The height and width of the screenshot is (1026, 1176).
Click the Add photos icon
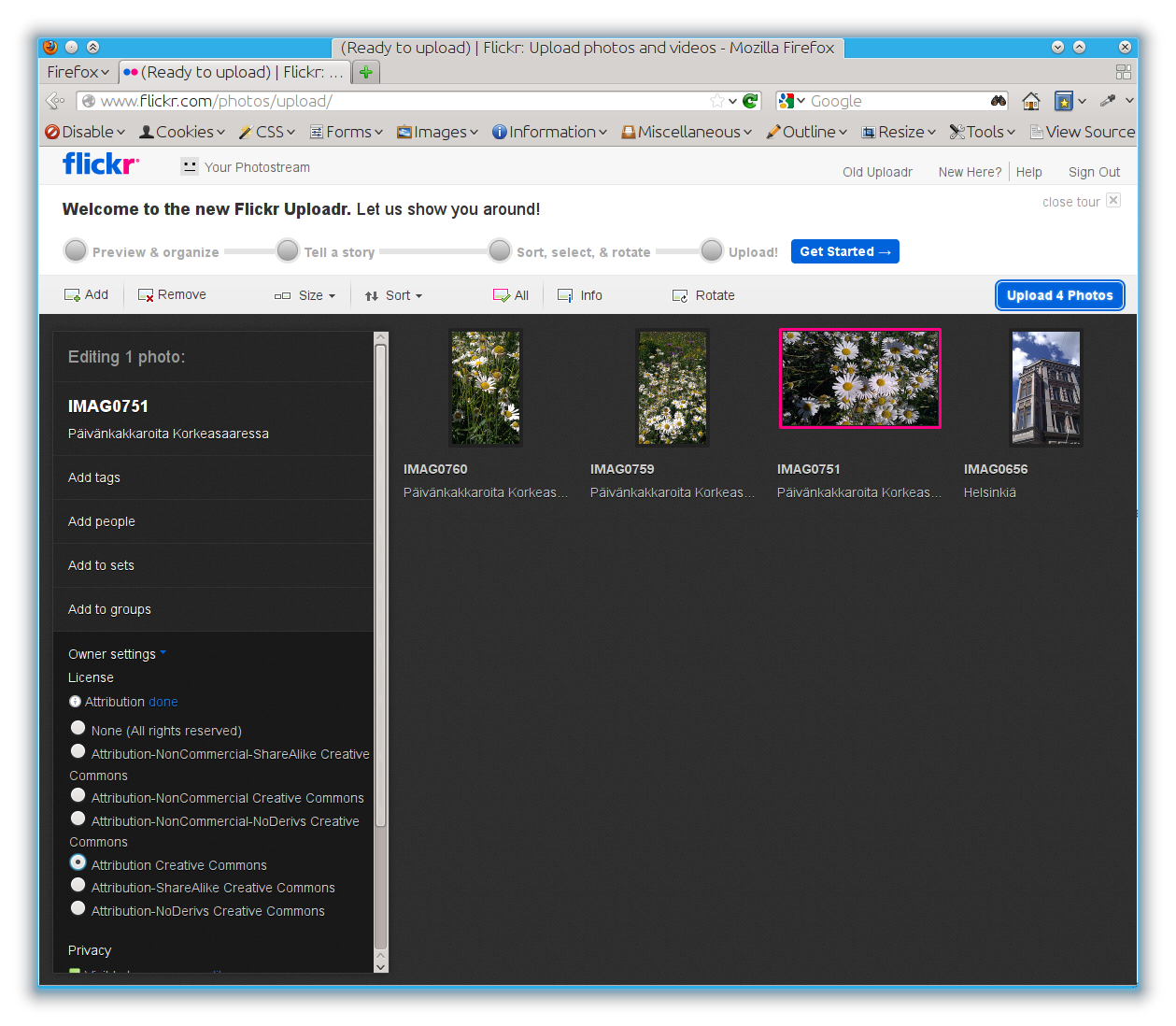click(x=72, y=295)
